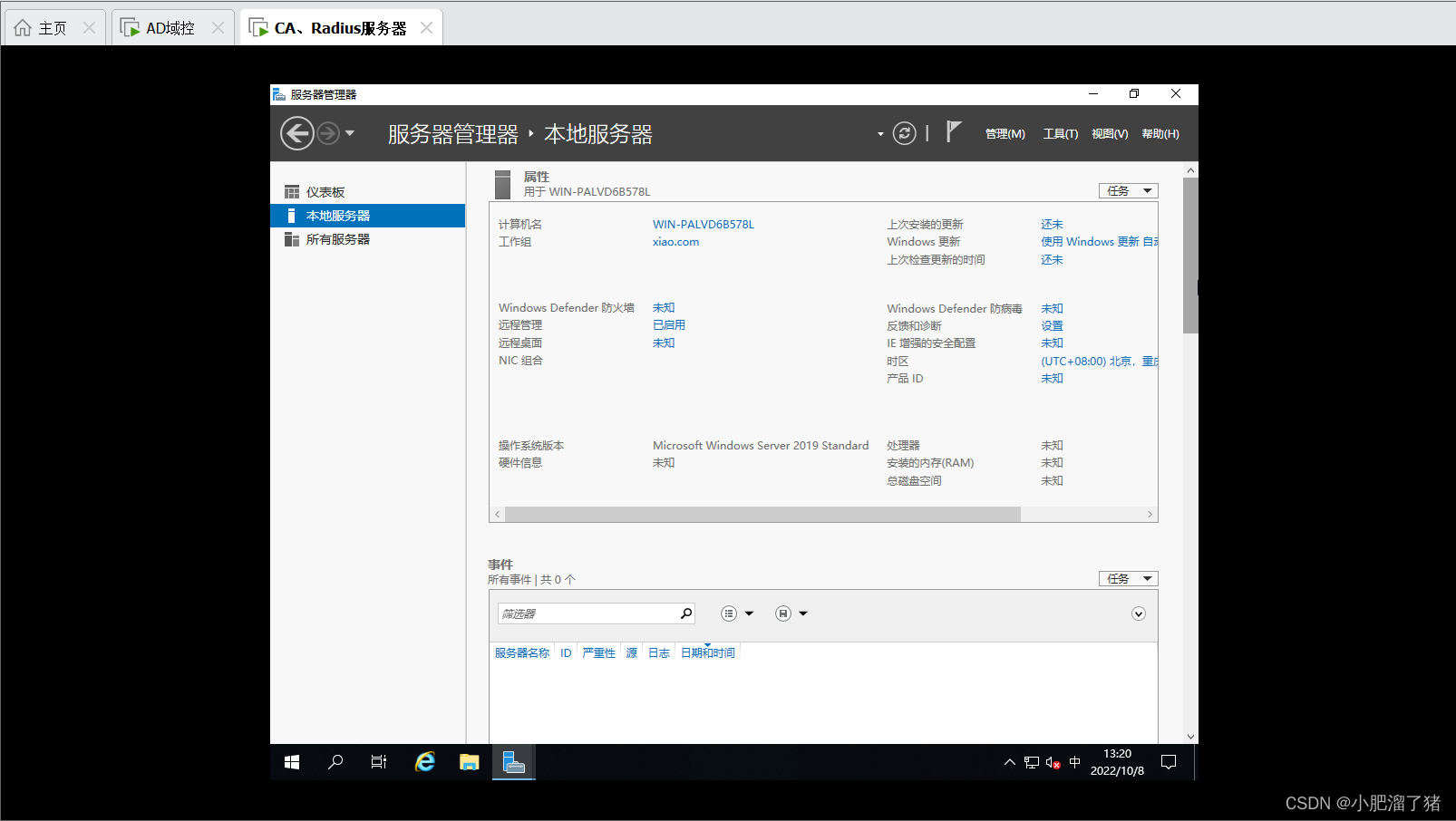The image size is (1456, 821).
Task: Select 仪表板 in the sidebar
Action: coord(367,192)
